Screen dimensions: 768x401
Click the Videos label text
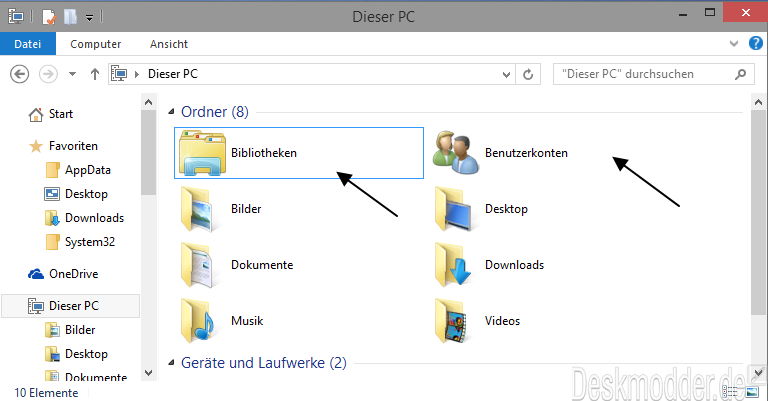pyautogui.click(x=502, y=321)
